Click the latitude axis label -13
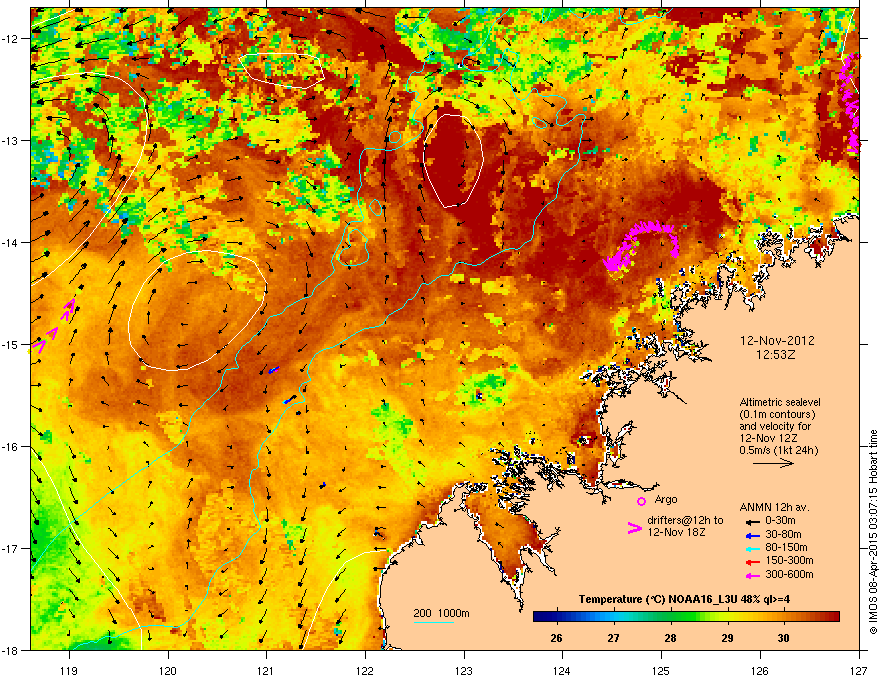Image resolution: width=880 pixels, height=680 pixels. (x=10, y=140)
